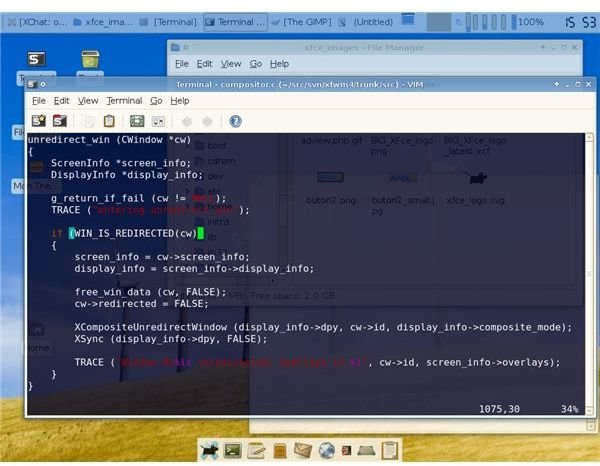Click the 34% indicator in Vim status
The image size is (600, 466).
[x=569, y=409]
